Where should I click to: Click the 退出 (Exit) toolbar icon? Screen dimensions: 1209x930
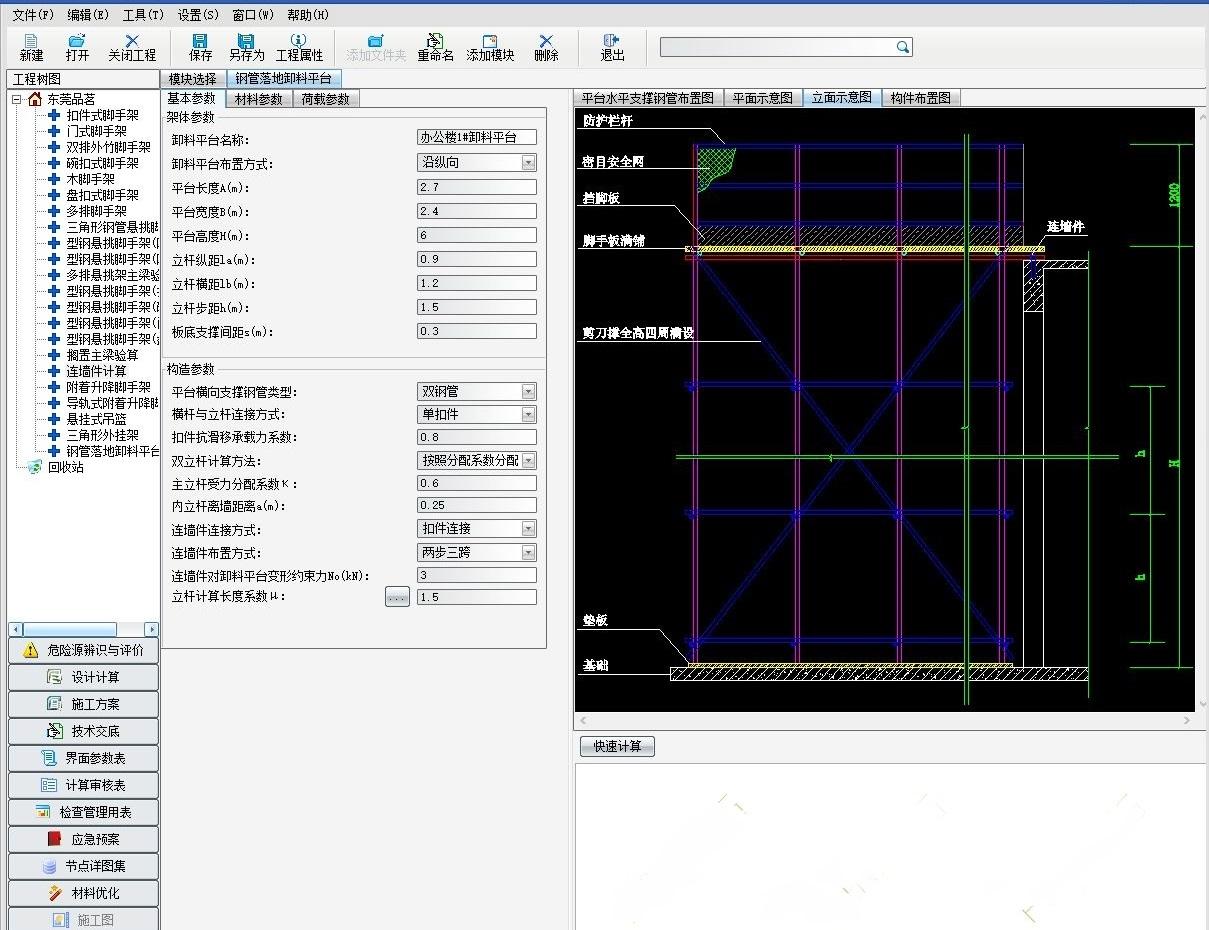coord(612,47)
